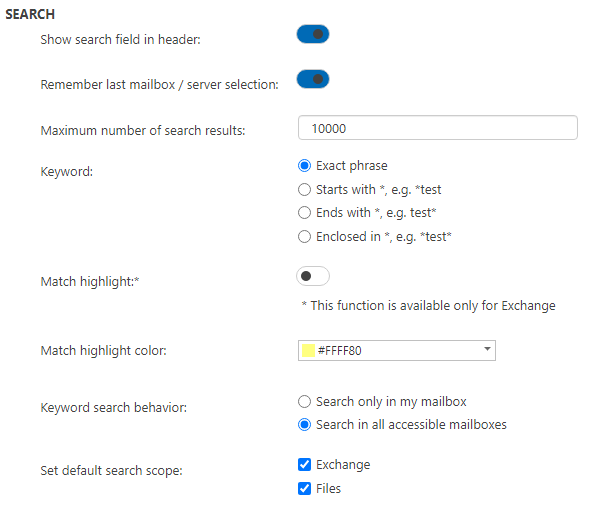Click the 'Keyword search behavior:' label

[115, 408]
